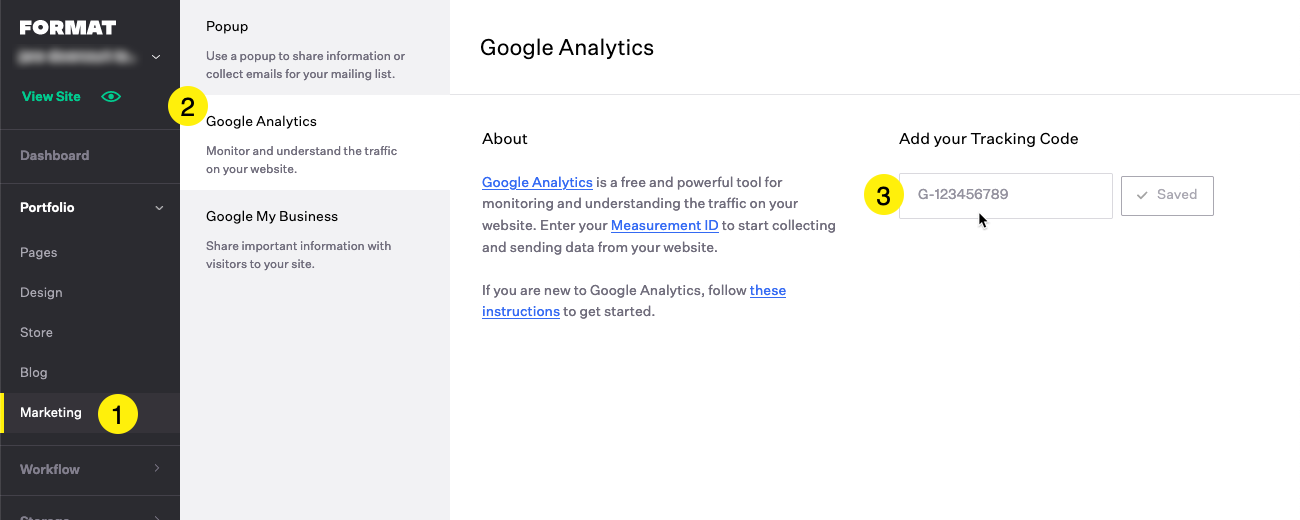Click the yellow step 2 marker
Screen dimensions: 1300x520
187,106
